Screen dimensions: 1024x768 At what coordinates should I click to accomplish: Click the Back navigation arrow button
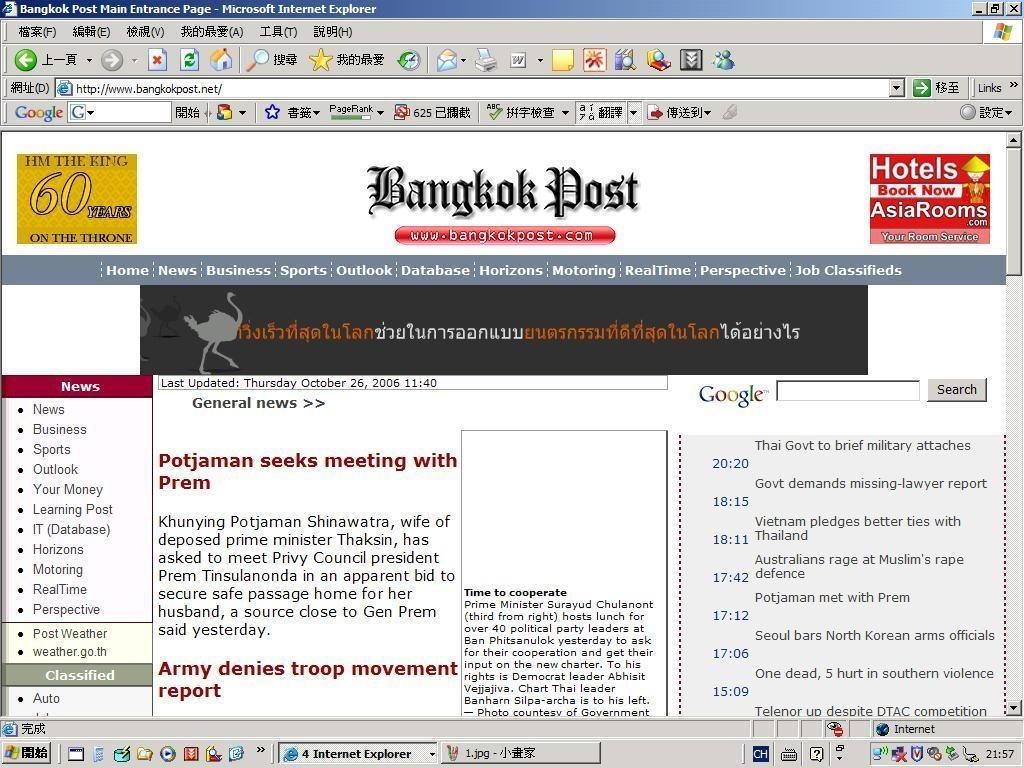click(x=27, y=60)
